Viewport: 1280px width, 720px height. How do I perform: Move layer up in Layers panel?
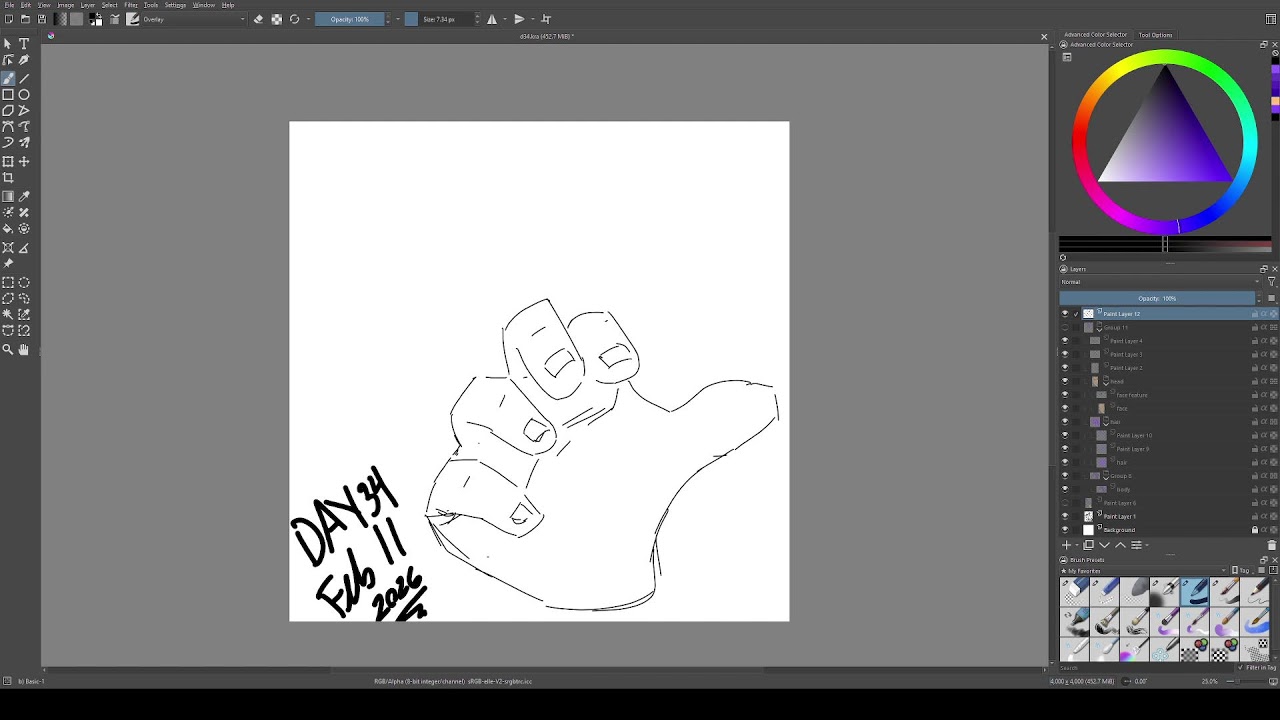pyautogui.click(x=1120, y=545)
